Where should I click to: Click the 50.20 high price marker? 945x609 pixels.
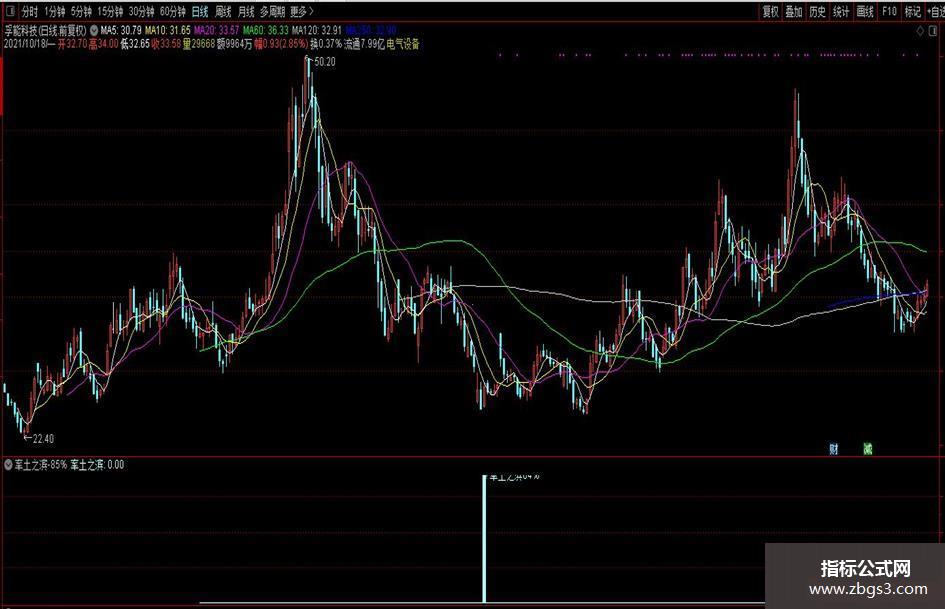point(325,62)
